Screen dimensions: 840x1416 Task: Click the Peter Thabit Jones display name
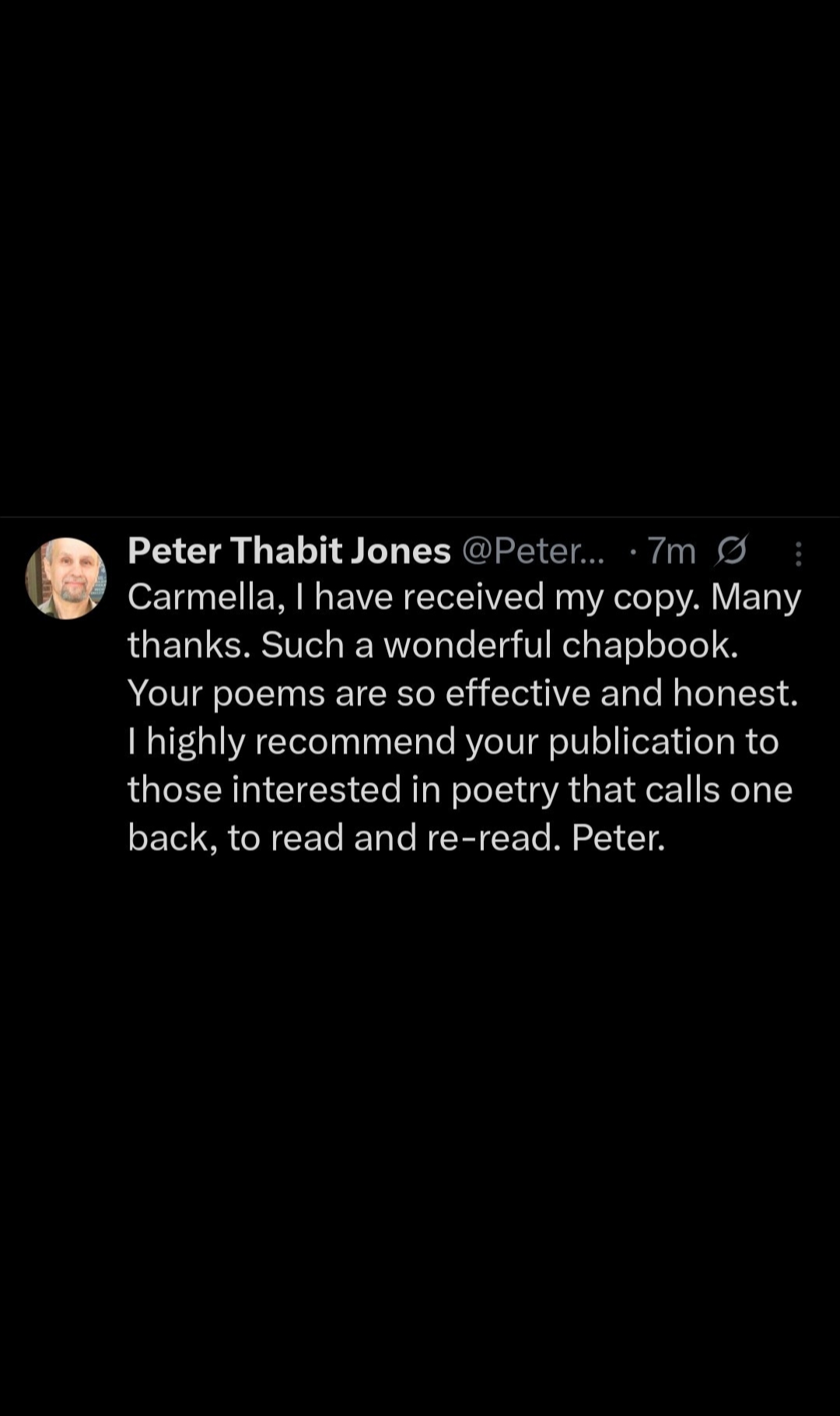coord(289,551)
